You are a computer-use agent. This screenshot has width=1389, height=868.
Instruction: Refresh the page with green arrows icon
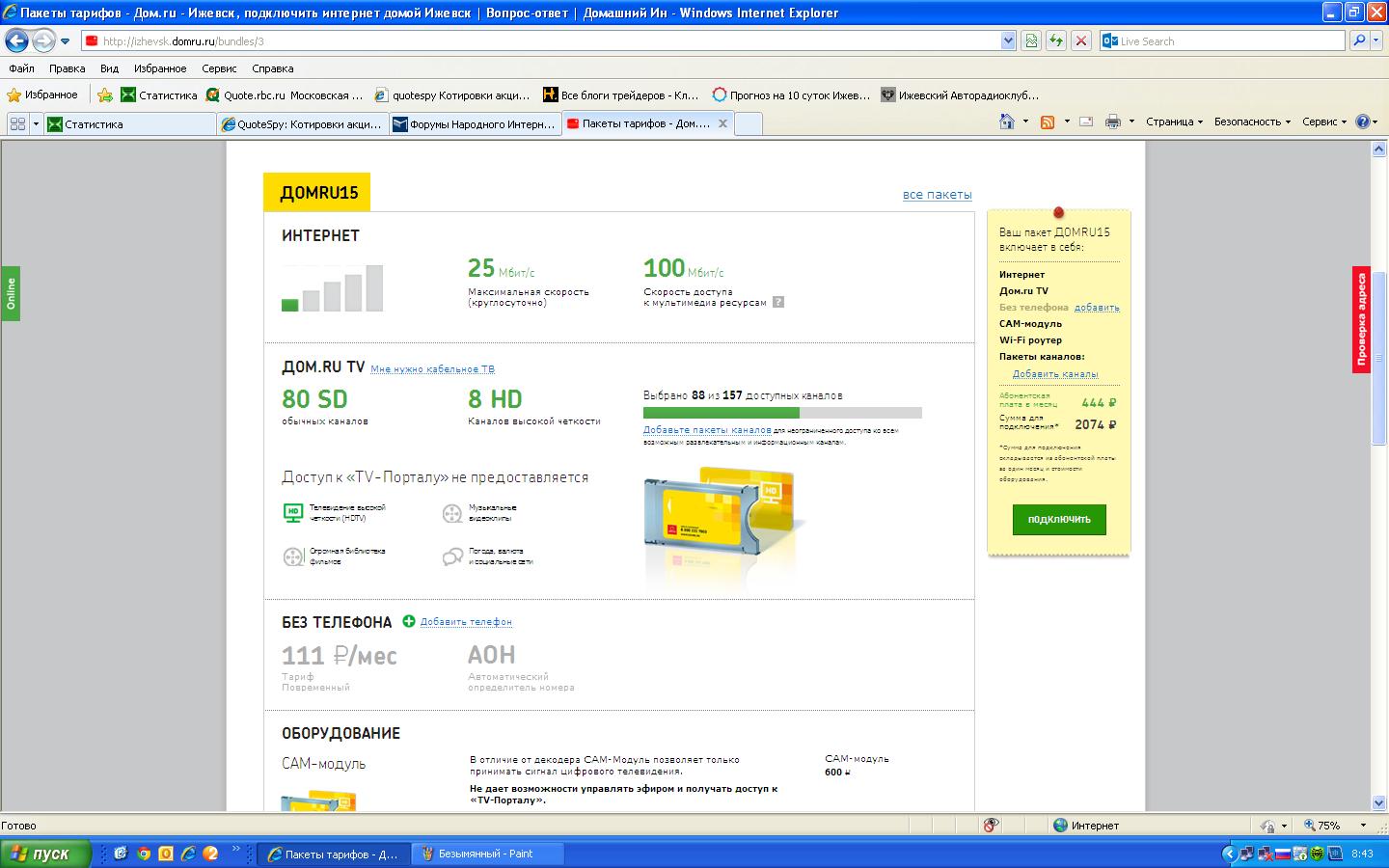[1056, 41]
